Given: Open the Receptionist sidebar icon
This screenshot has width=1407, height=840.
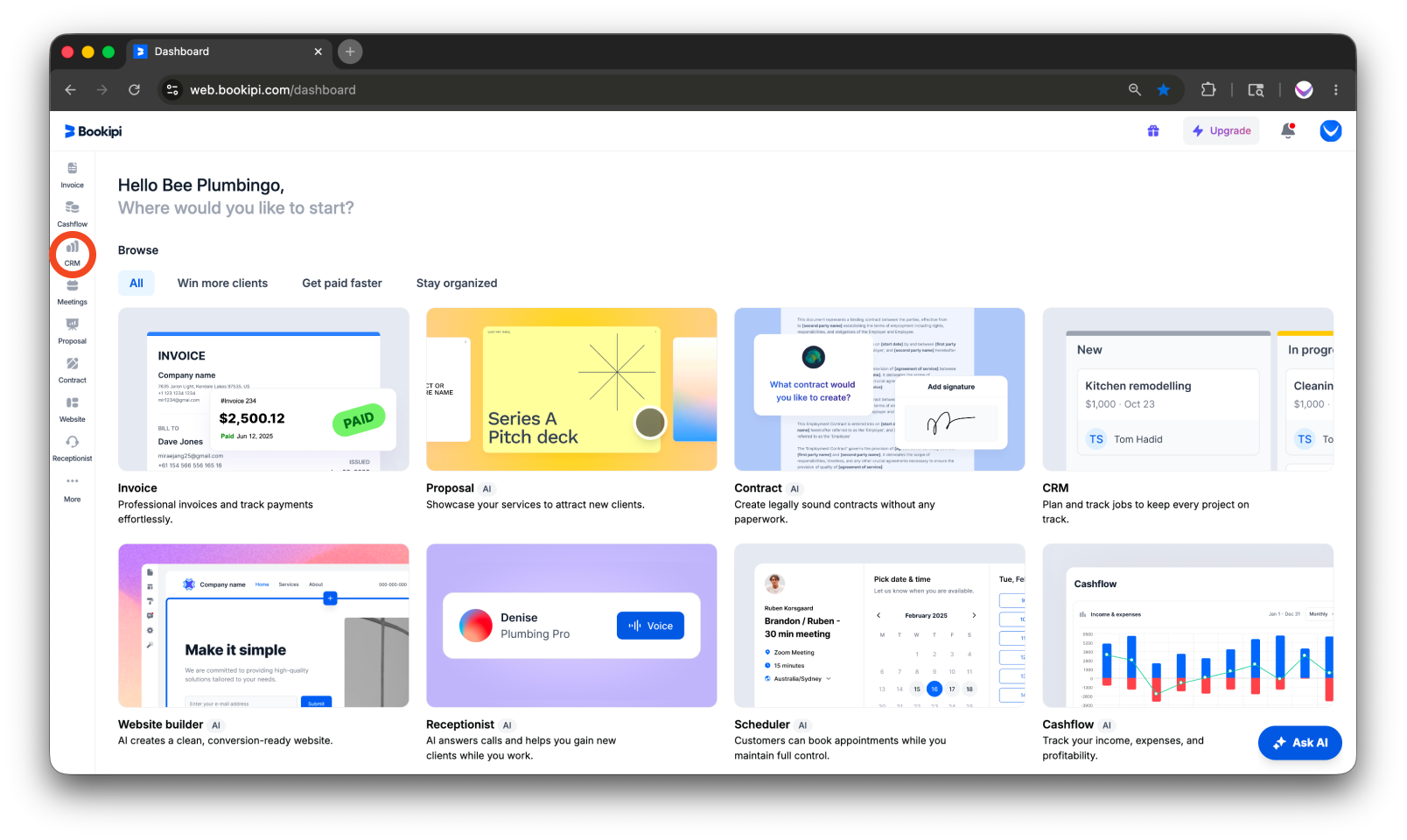Looking at the screenshot, I should click(x=72, y=448).
